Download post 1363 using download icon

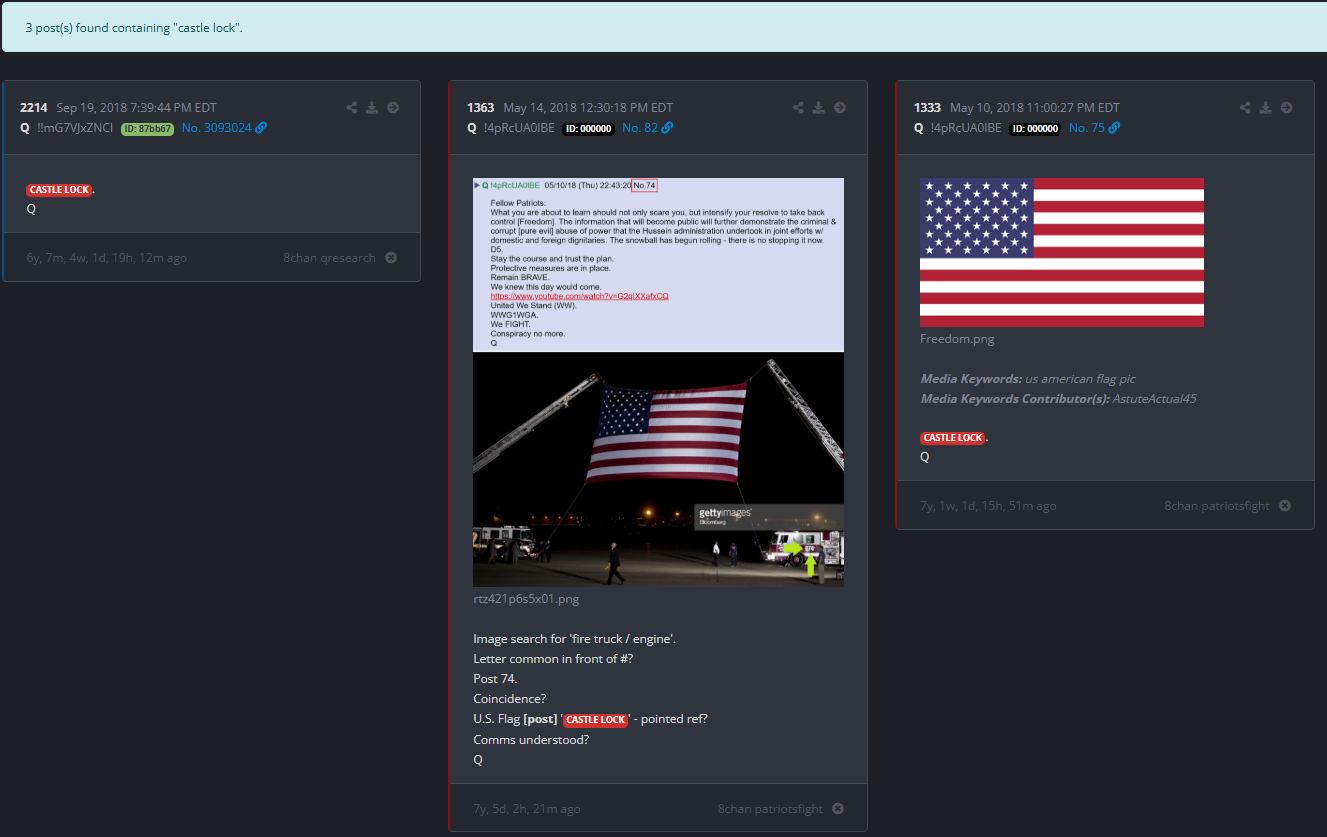(818, 108)
